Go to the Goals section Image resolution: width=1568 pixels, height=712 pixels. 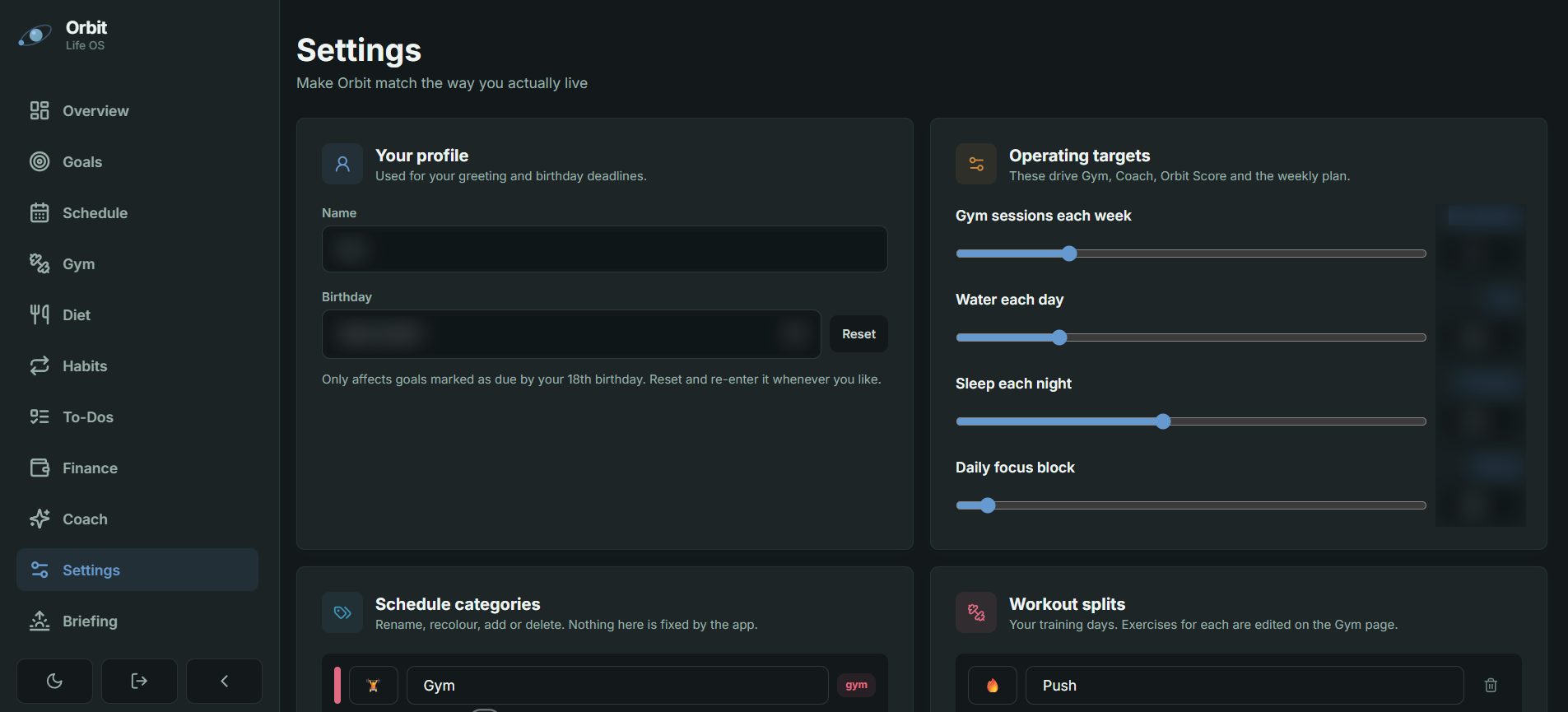coord(137,162)
